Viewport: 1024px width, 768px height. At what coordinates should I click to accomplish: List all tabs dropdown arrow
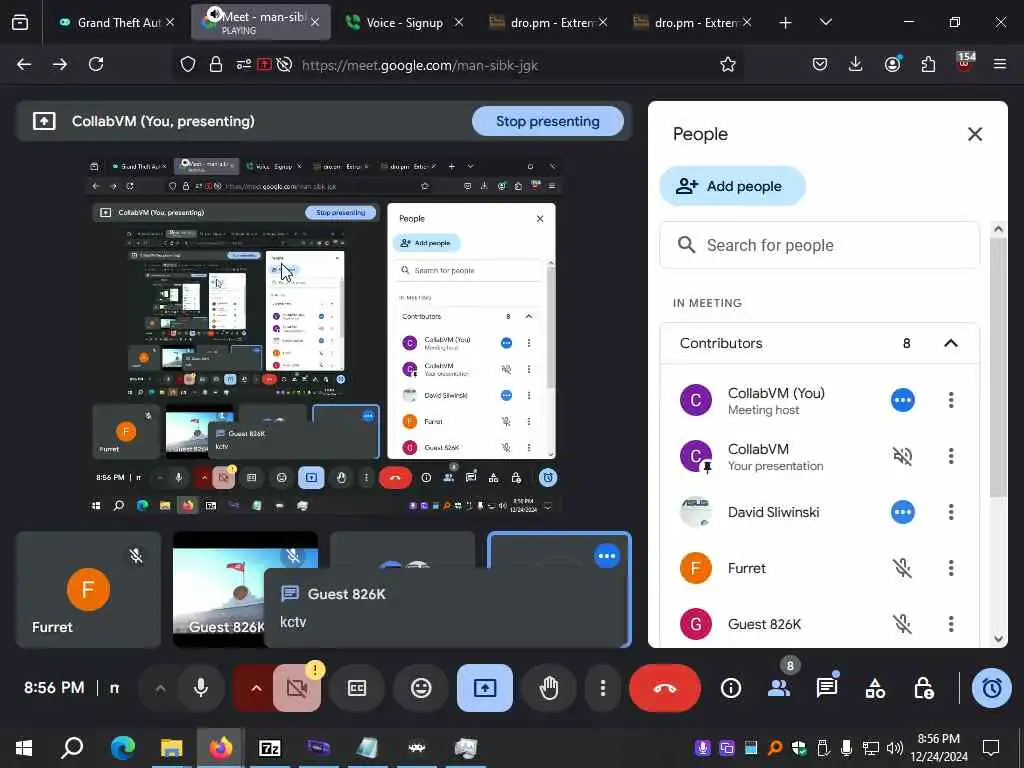[x=825, y=23]
